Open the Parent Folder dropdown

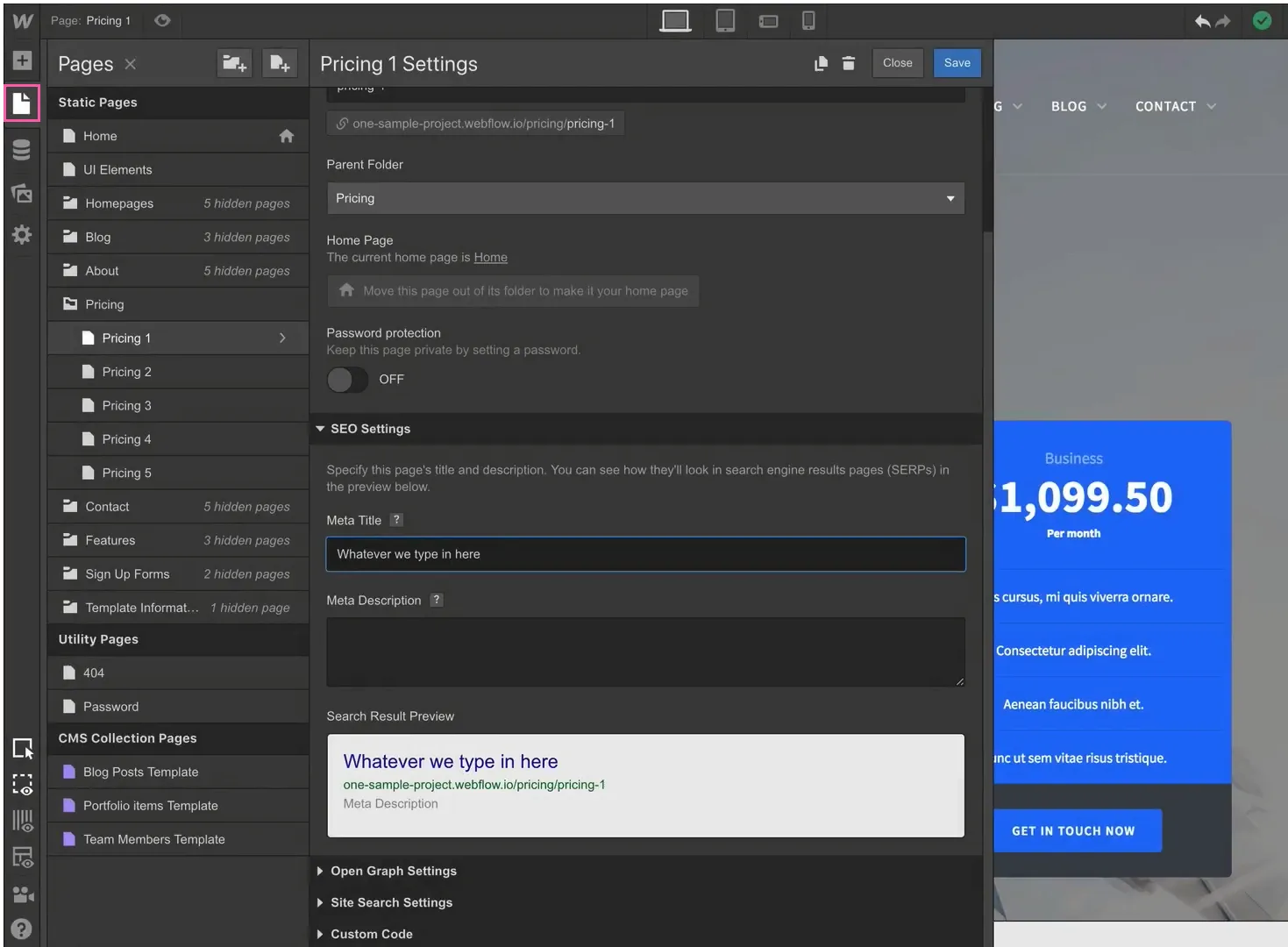tap(645, 198)
